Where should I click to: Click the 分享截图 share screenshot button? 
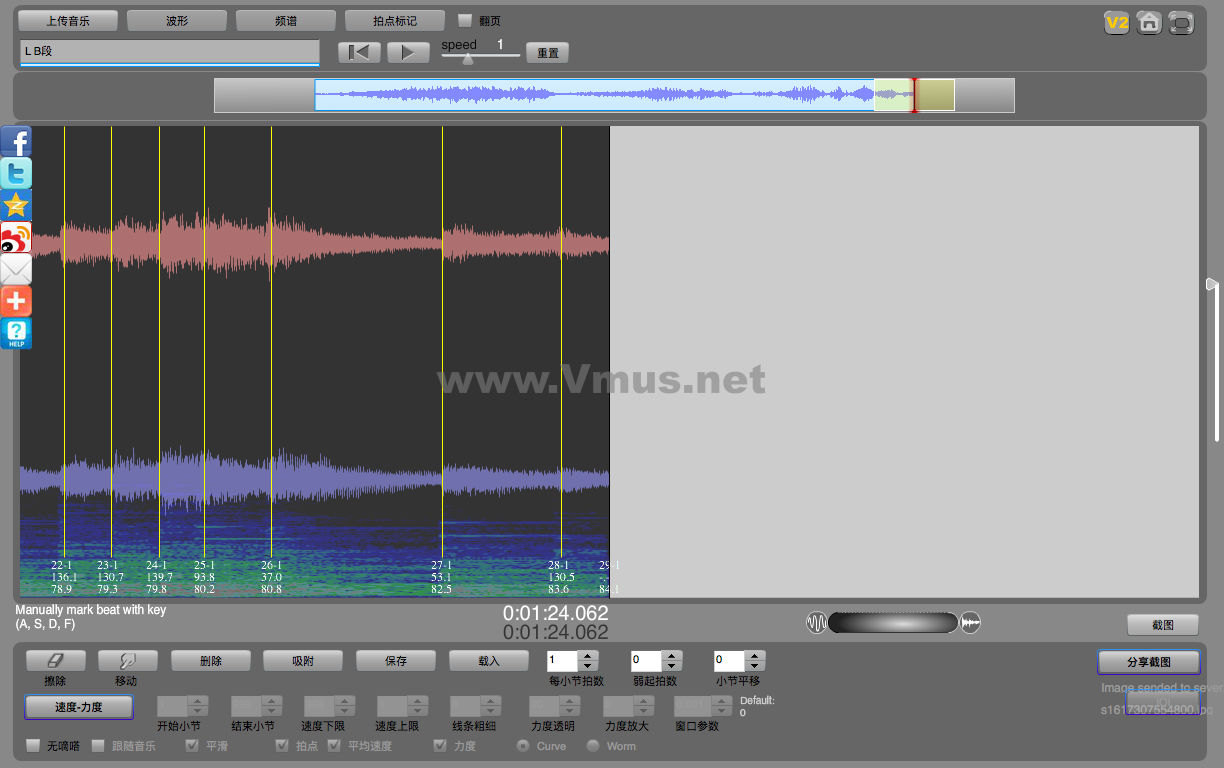tap(1149, 662)
